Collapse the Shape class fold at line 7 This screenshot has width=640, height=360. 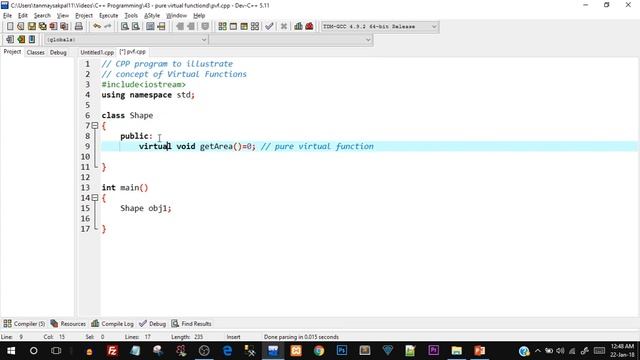95,126
